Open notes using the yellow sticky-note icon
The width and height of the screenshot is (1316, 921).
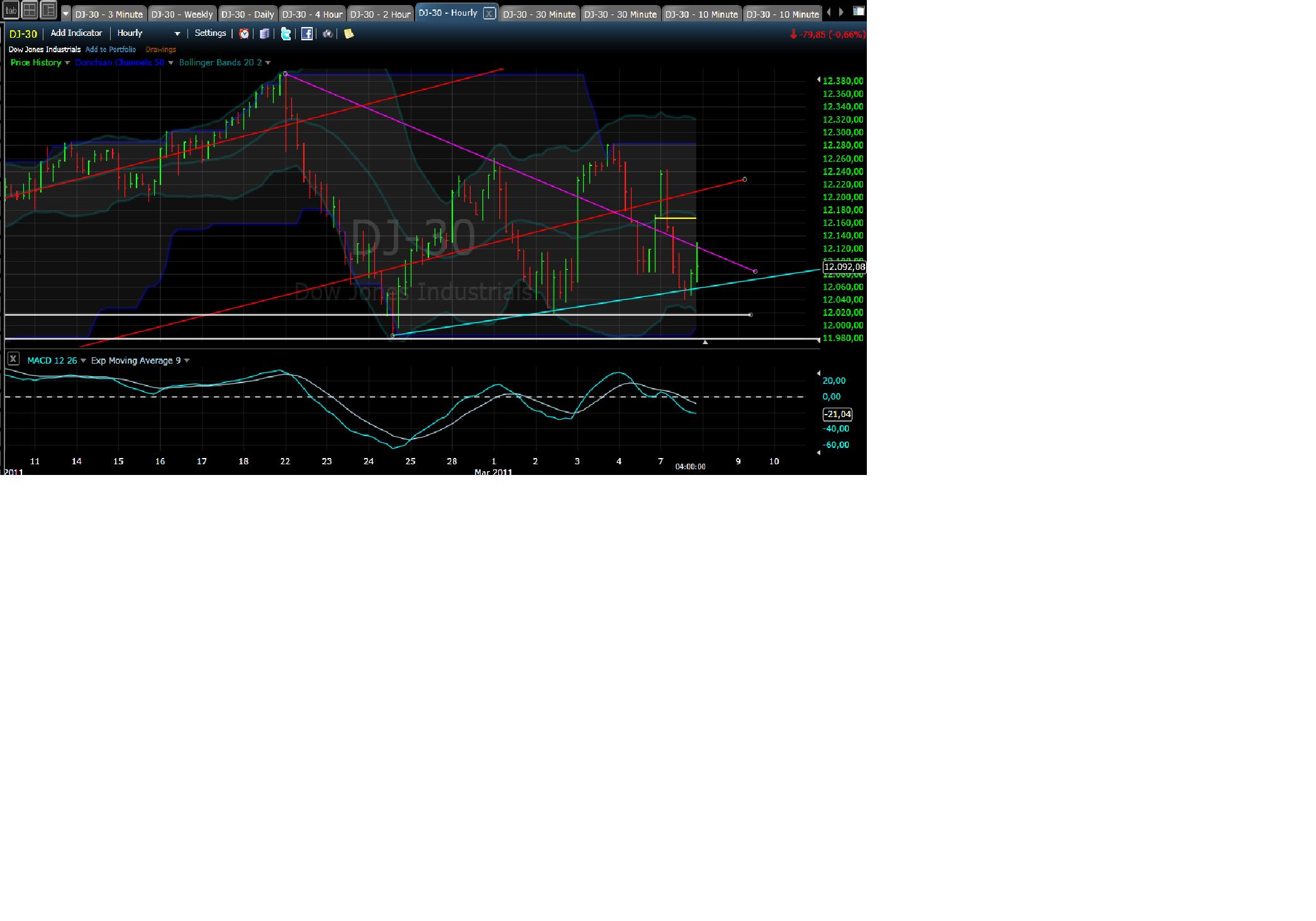point(348,33)
